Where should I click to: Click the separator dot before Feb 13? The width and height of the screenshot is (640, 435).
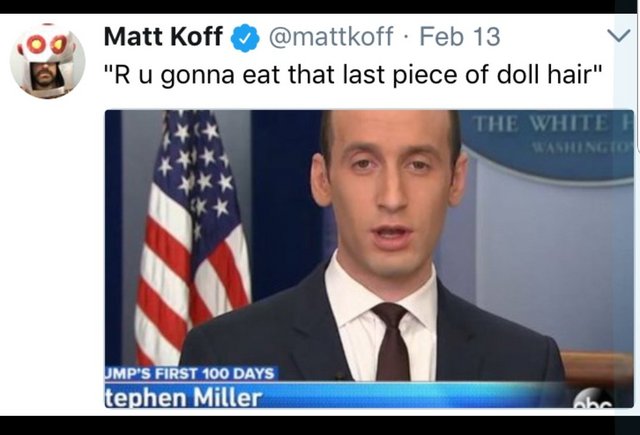[x=406, y=37]
